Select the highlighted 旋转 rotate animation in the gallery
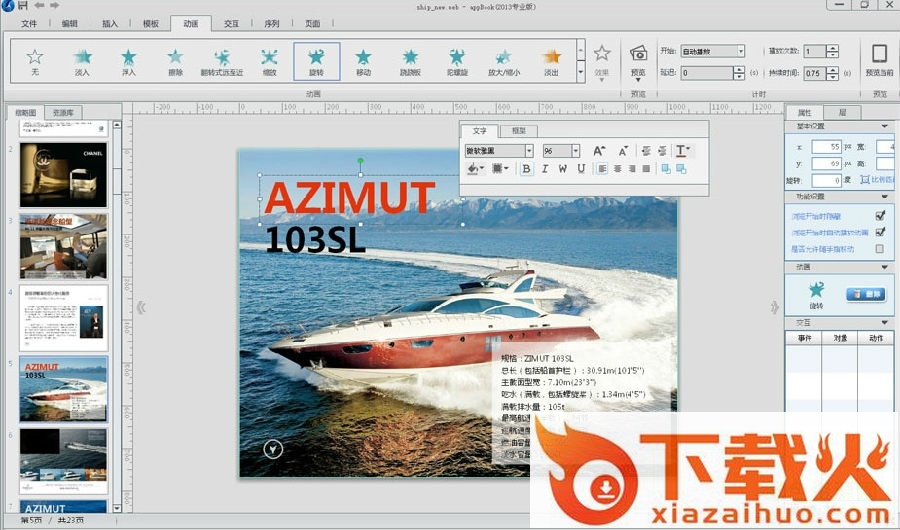 (316, 61)
